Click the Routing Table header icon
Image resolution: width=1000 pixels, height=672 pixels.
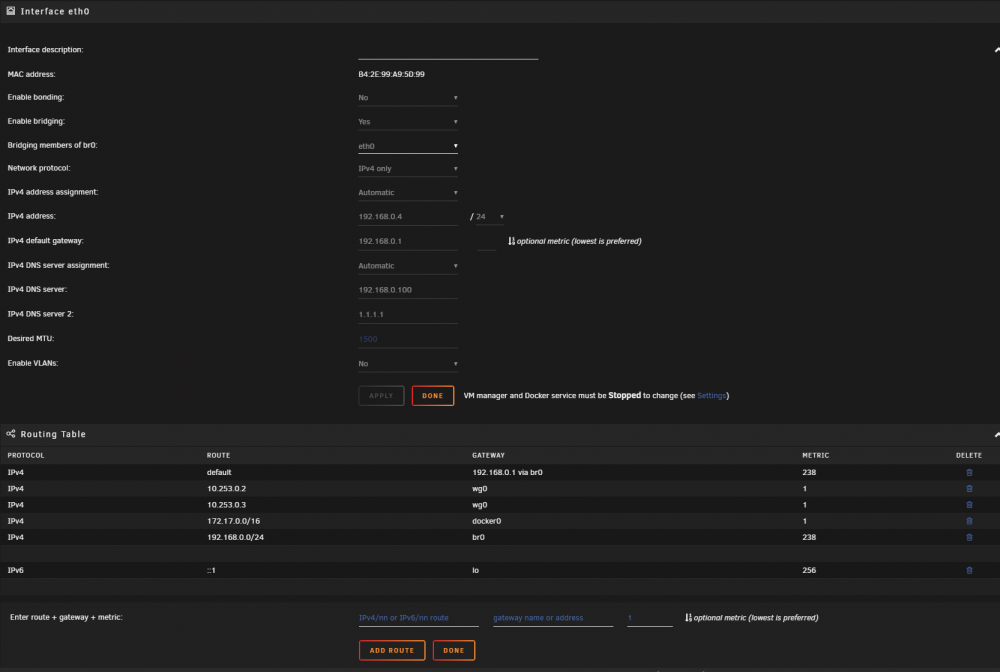click(11, 434)
